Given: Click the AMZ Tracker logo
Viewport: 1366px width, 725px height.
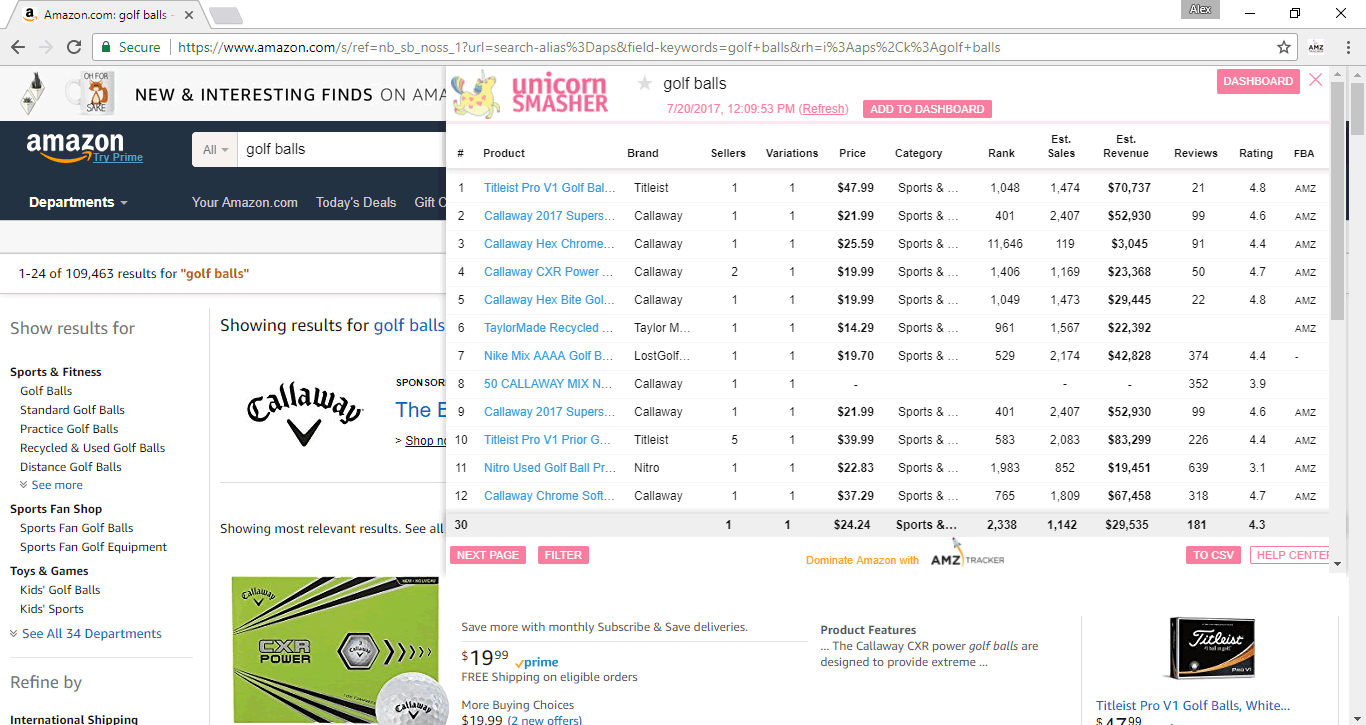Looking at the screenshot, I should tap(967, 557).
